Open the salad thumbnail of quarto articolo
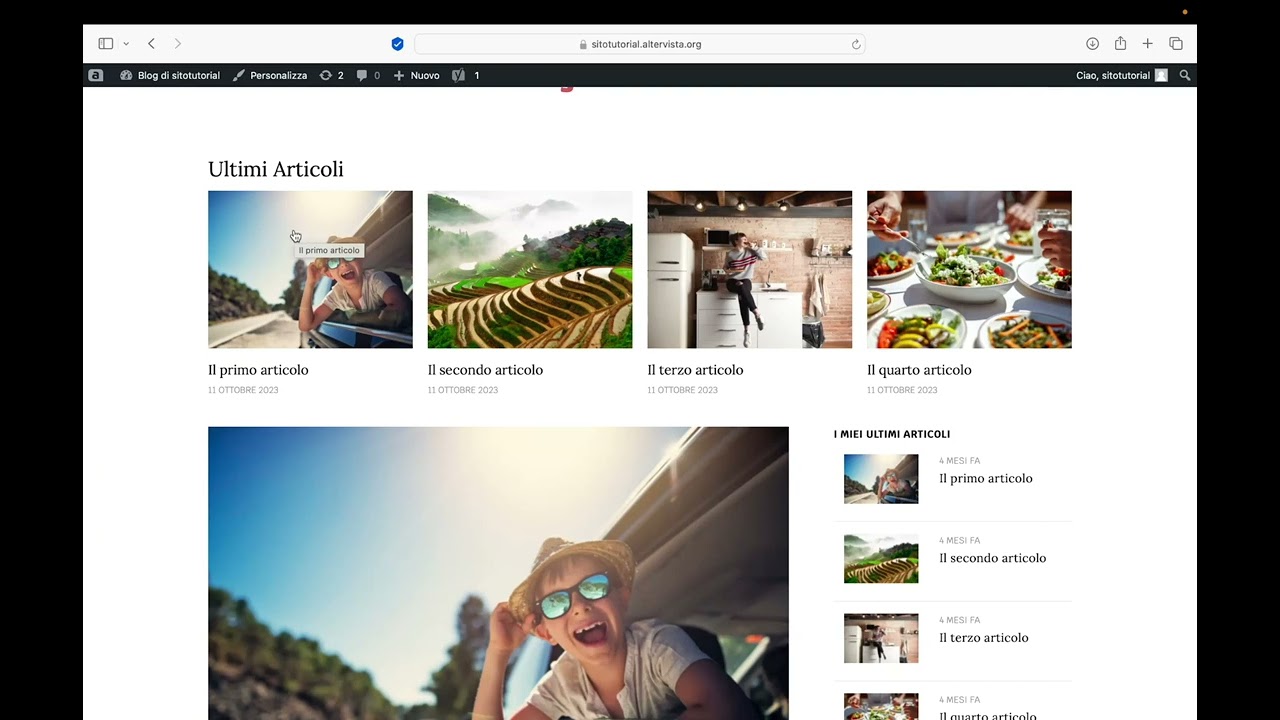The image size is (1280, 720). point(969,269)
